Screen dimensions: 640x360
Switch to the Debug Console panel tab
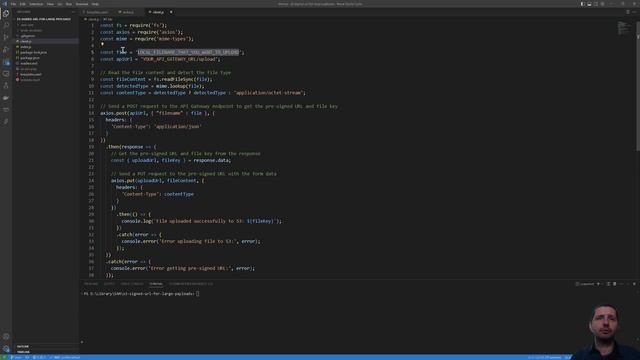pos(132,284)
